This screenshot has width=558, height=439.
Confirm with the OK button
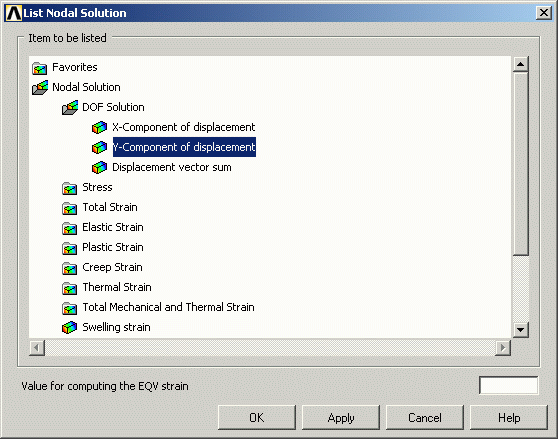tap(257, 417)
